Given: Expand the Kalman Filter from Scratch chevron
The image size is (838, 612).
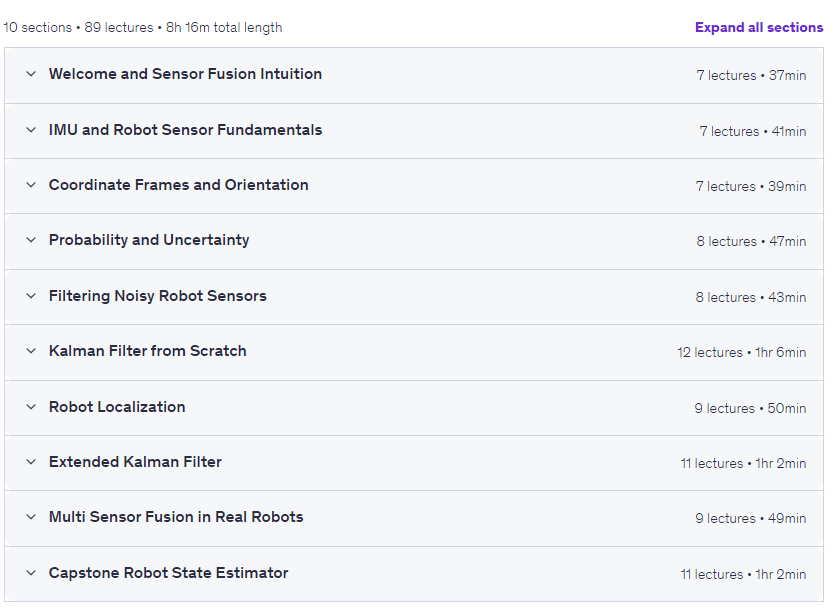Looking at the screenshot, I should point(31,351).
